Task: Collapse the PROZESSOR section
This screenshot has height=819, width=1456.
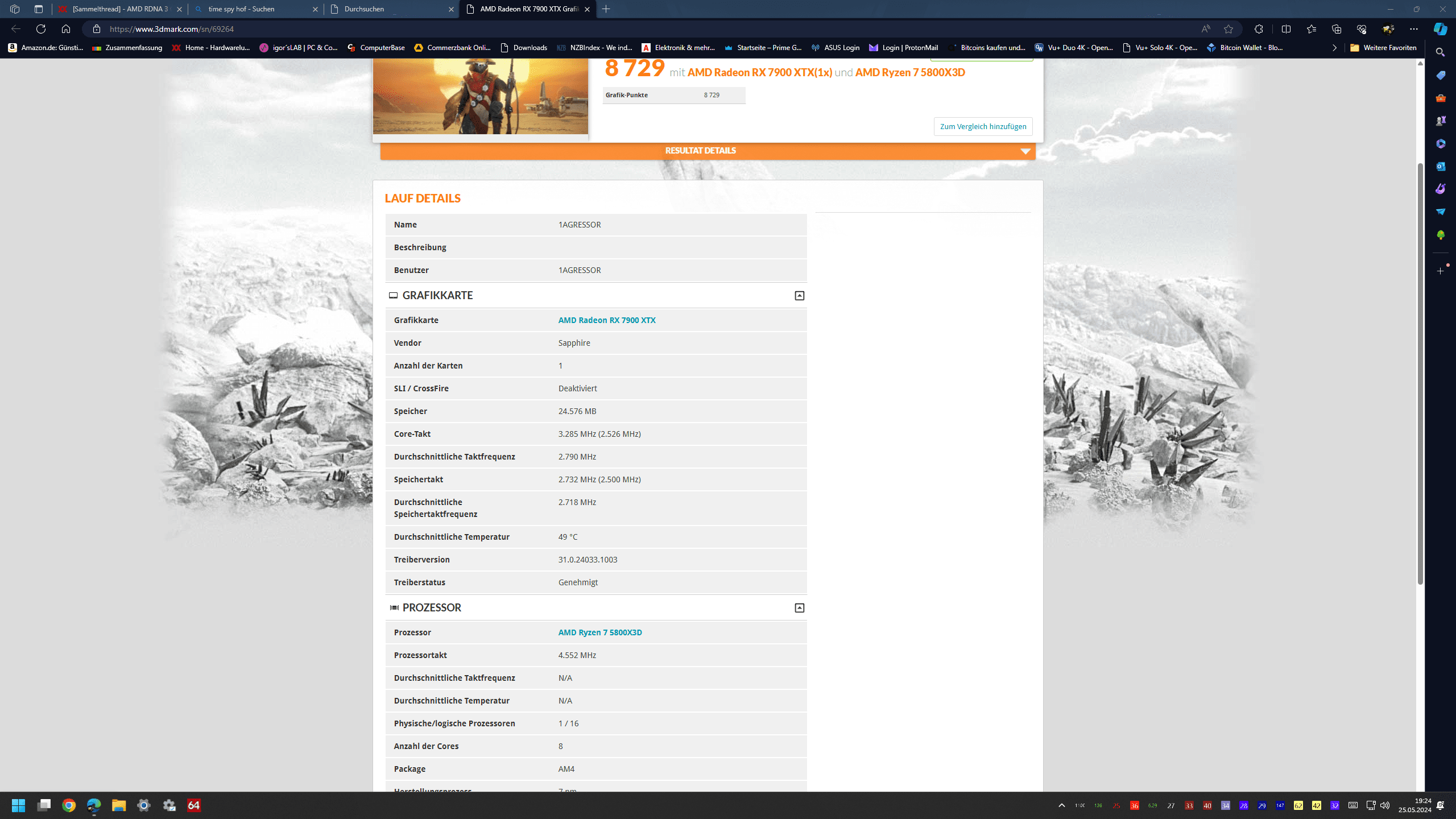Action: (799, 608)
